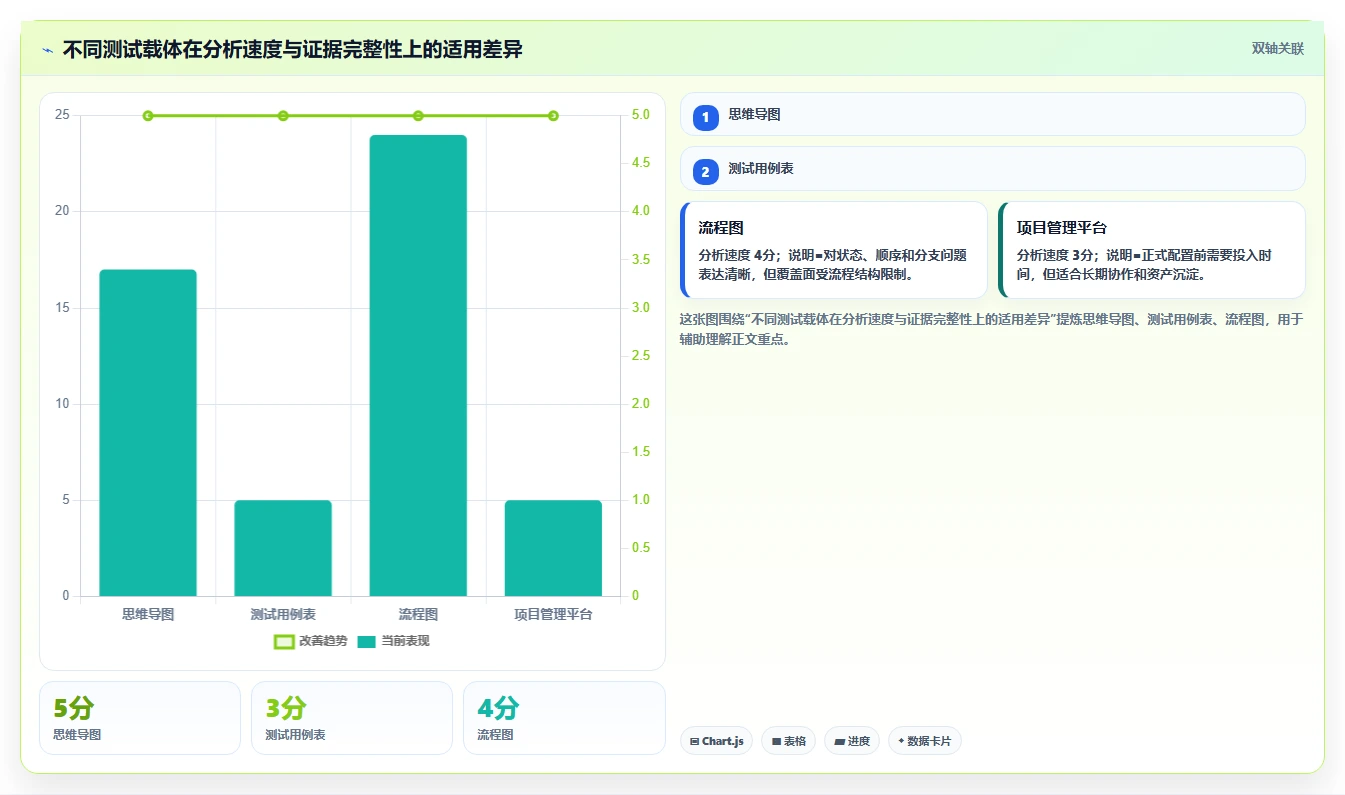Open the 项目管理平台 detail card
Image resolution: width=1345 pixels, height=795 pixels.
click(x=1152, y=250)
